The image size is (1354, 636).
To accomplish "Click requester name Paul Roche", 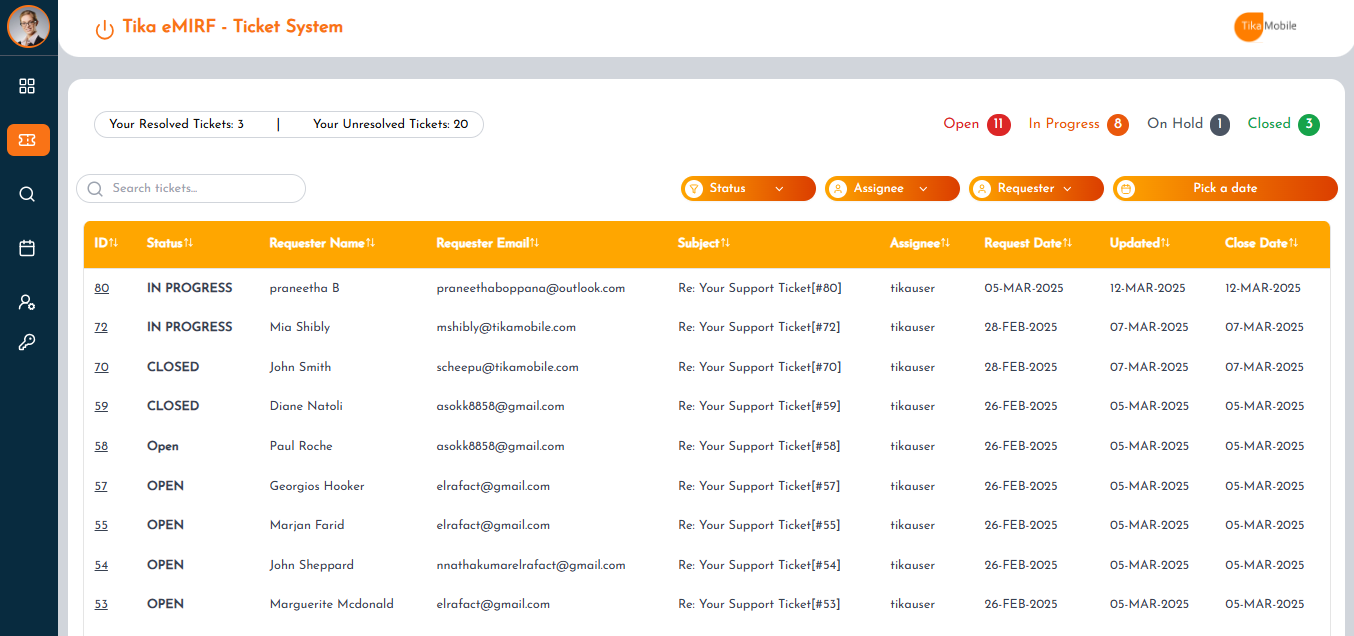I will pyautogui.click(x=301, y=446).
